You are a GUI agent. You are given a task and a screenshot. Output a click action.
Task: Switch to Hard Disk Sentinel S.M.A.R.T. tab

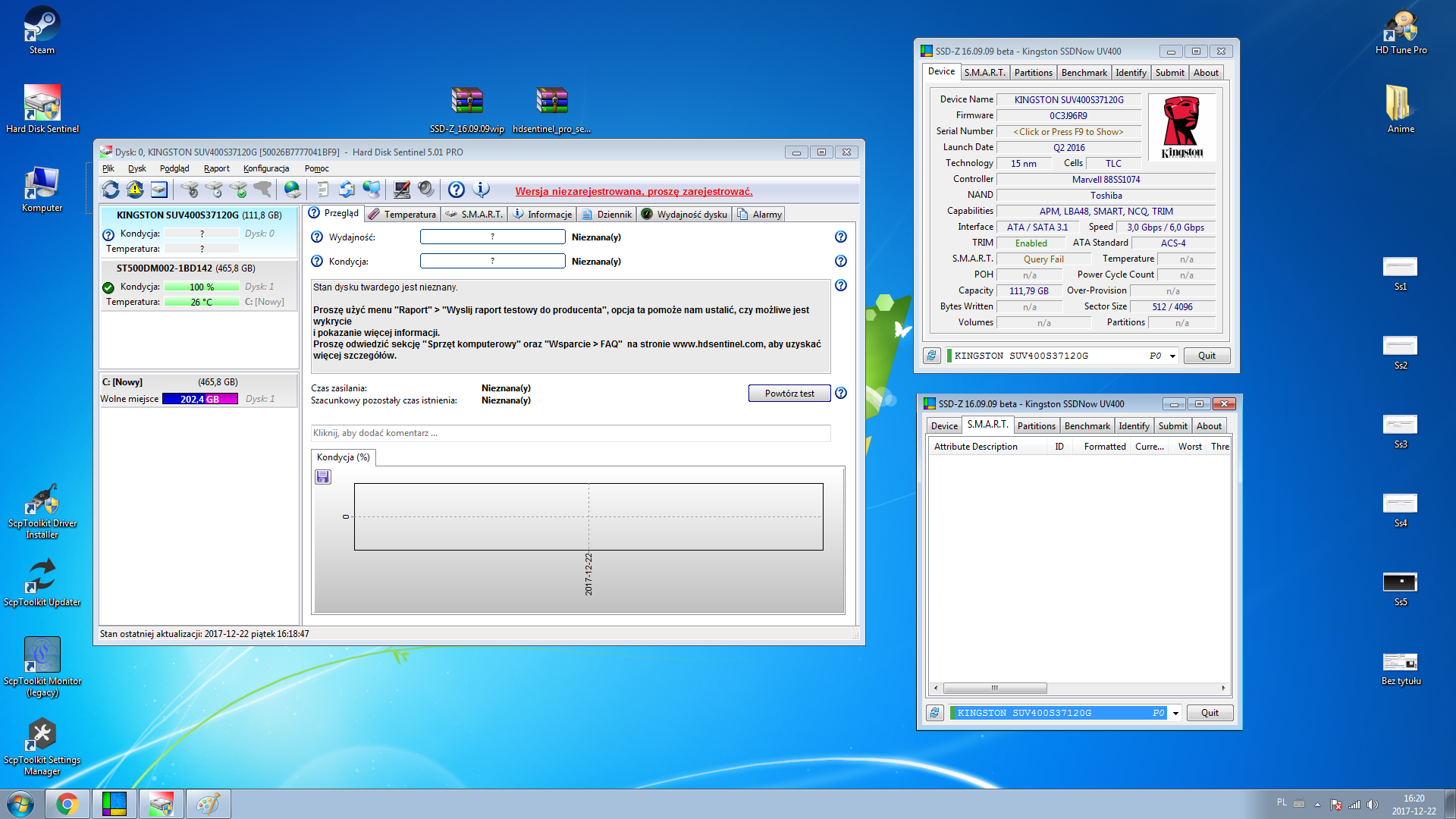click(474, 215)
